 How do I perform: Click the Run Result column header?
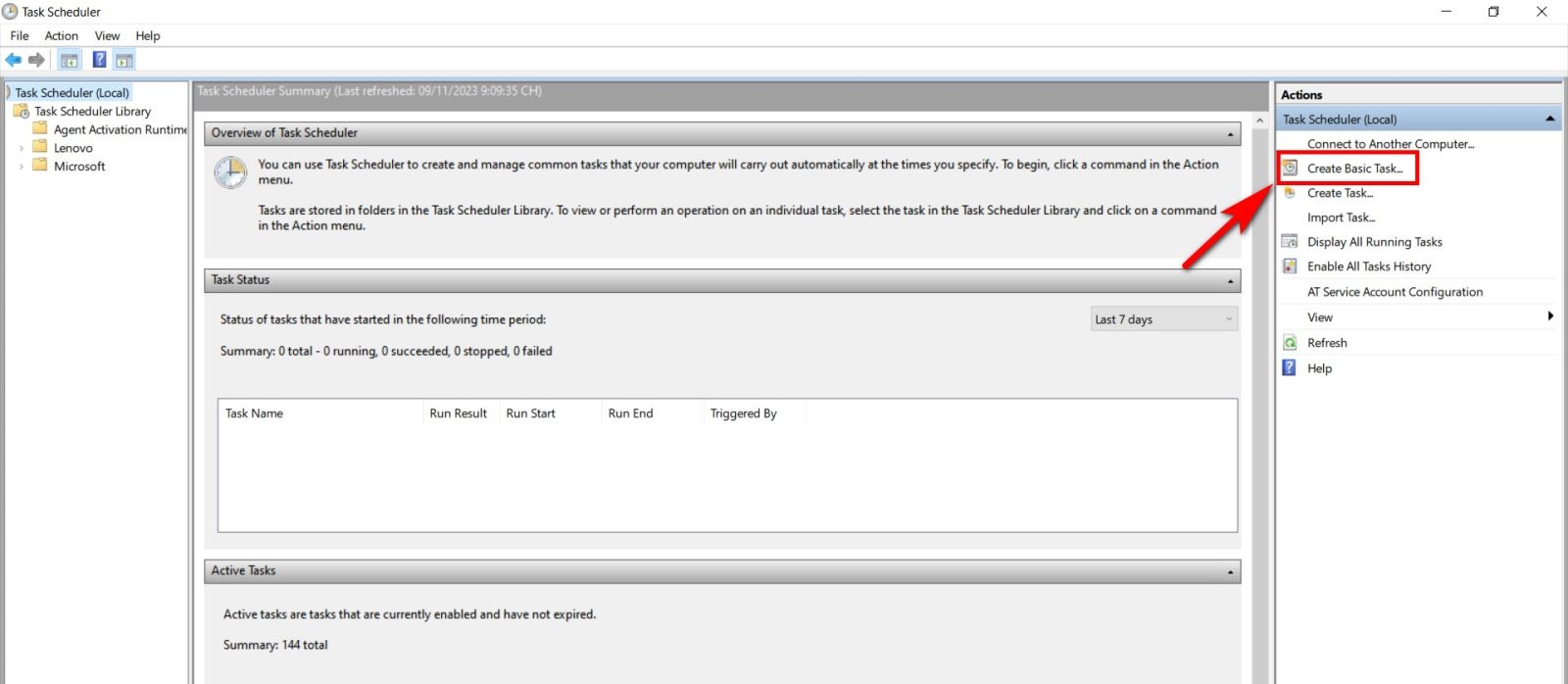pyautogui.click(x=459, y=413)
